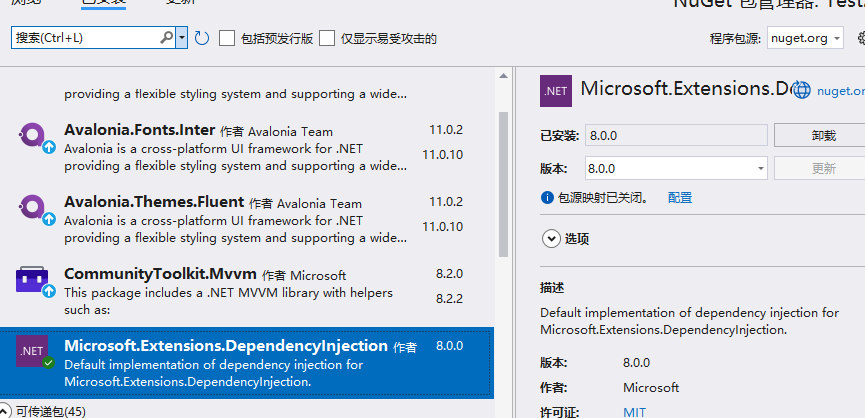Click the refresh packages icon

click(x=201, y=38)
